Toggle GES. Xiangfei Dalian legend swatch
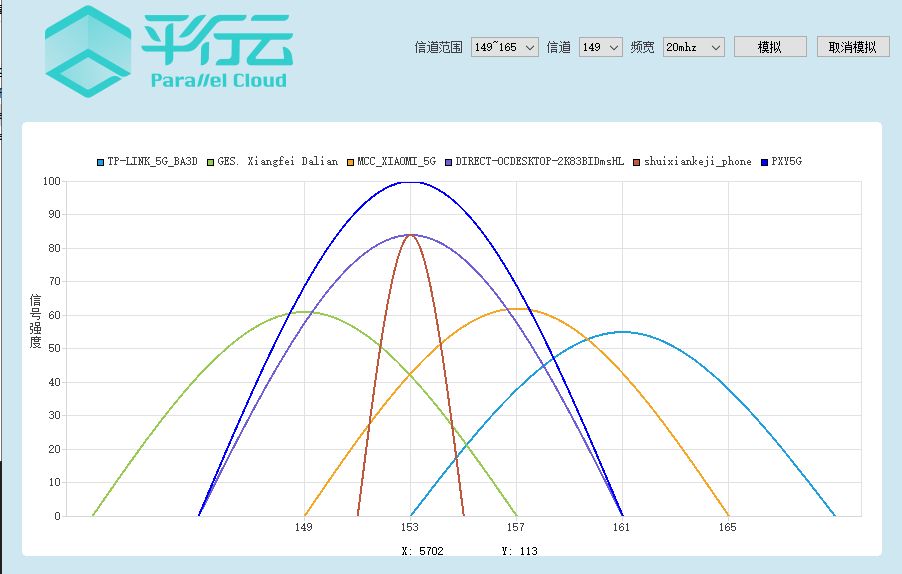The image size is (902, 574). pos(211,162)
